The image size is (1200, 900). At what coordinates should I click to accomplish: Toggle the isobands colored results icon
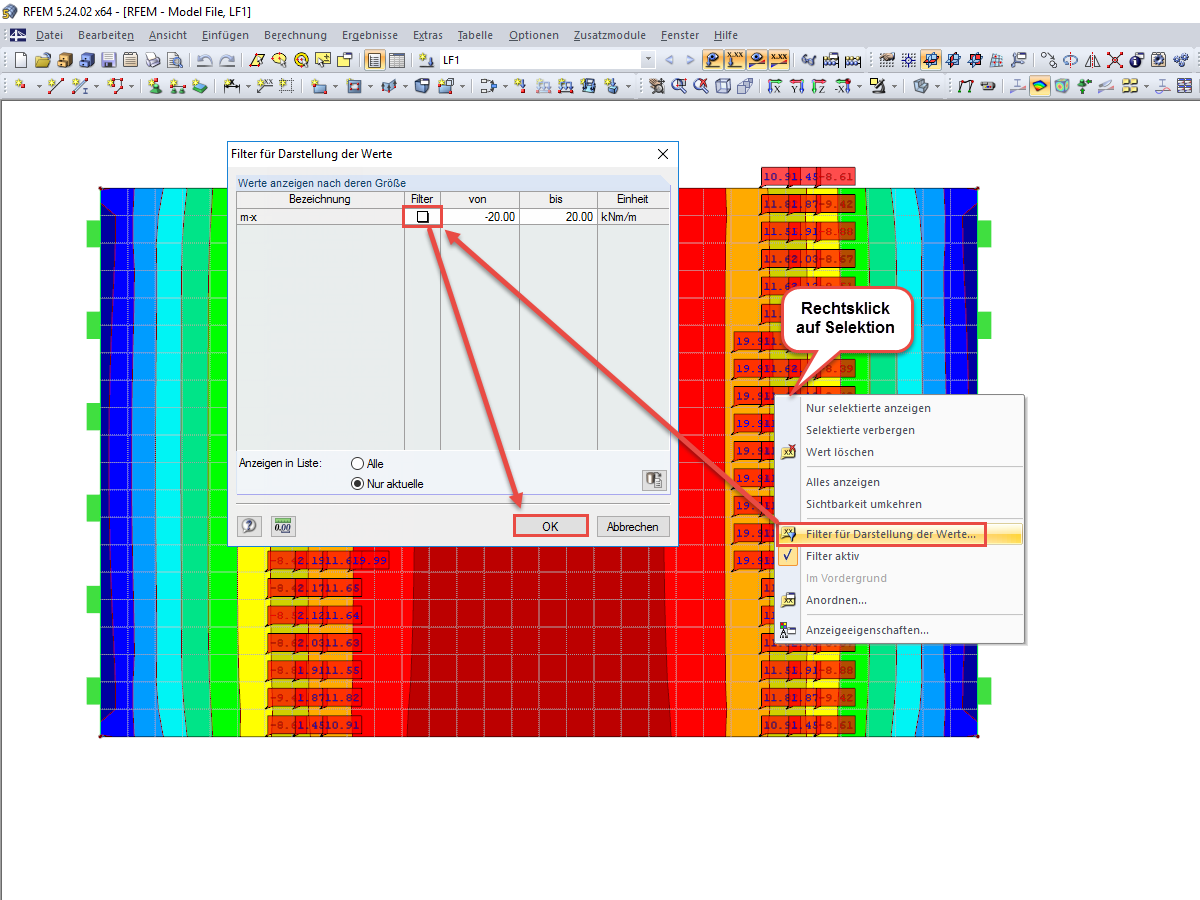click(x=1040, y=86)
